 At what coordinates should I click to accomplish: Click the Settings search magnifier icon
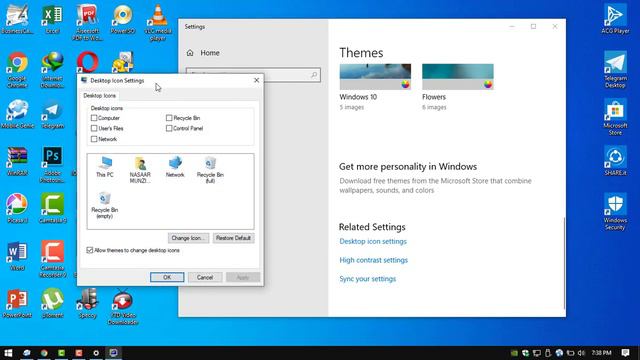pos(314,75)
